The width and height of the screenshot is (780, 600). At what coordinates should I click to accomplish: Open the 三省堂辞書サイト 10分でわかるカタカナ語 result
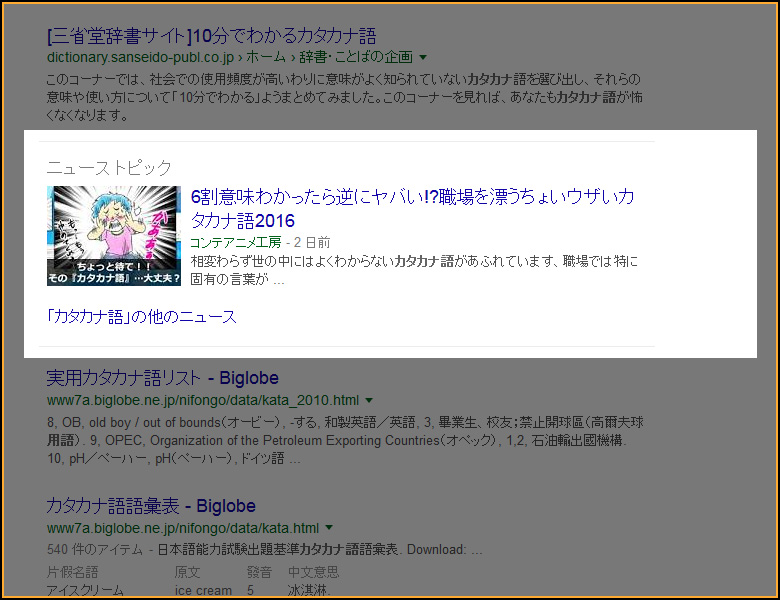211,36
